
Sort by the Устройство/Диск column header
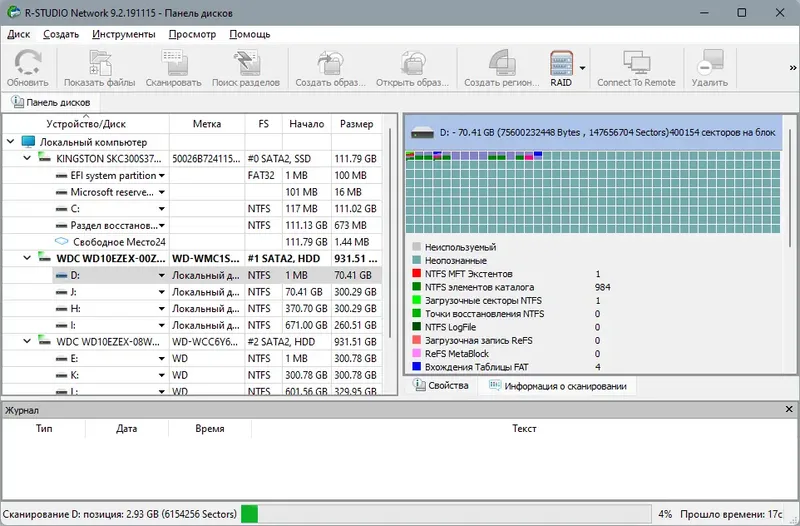(86, 123)
